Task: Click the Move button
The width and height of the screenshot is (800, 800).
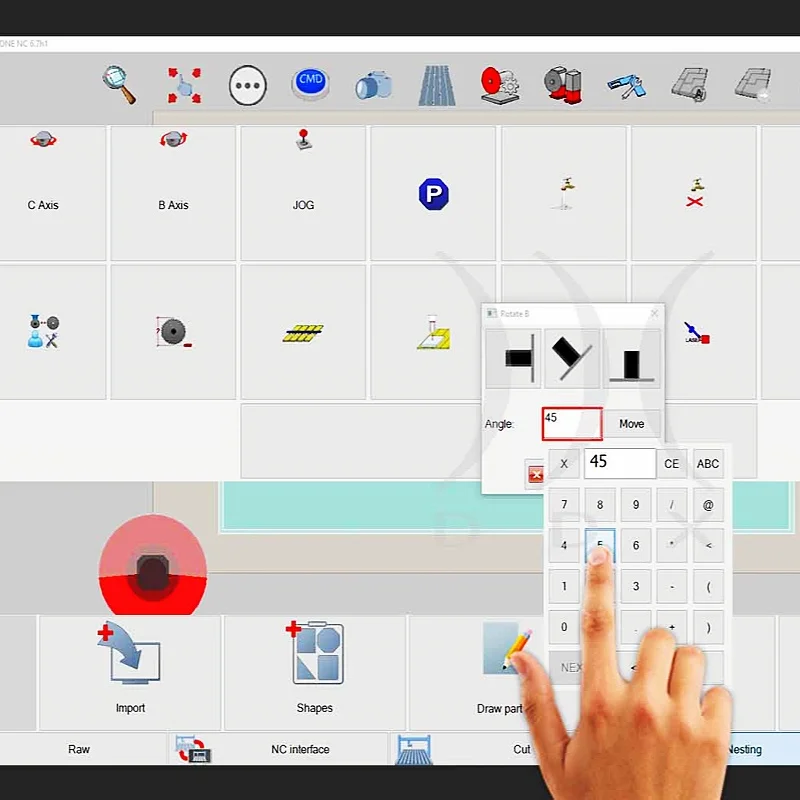Action: tap(632, 424)
